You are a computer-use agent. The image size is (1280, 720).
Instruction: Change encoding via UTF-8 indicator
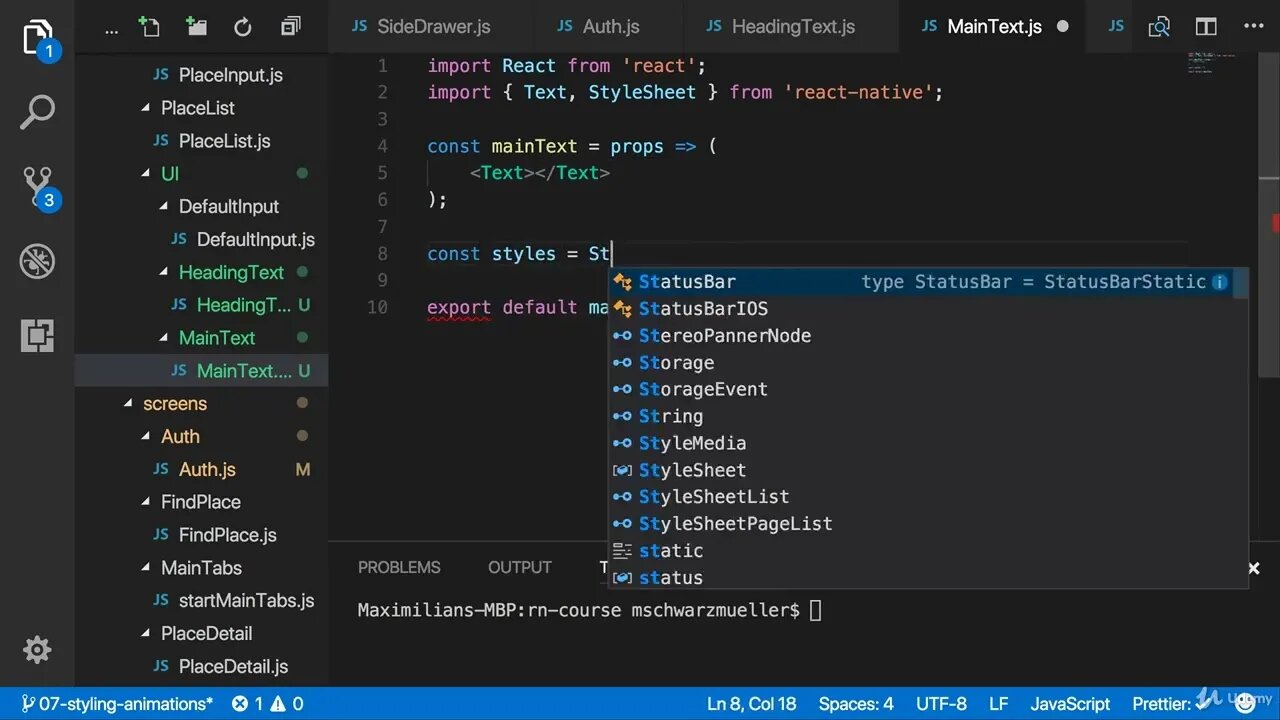[941, 704]
